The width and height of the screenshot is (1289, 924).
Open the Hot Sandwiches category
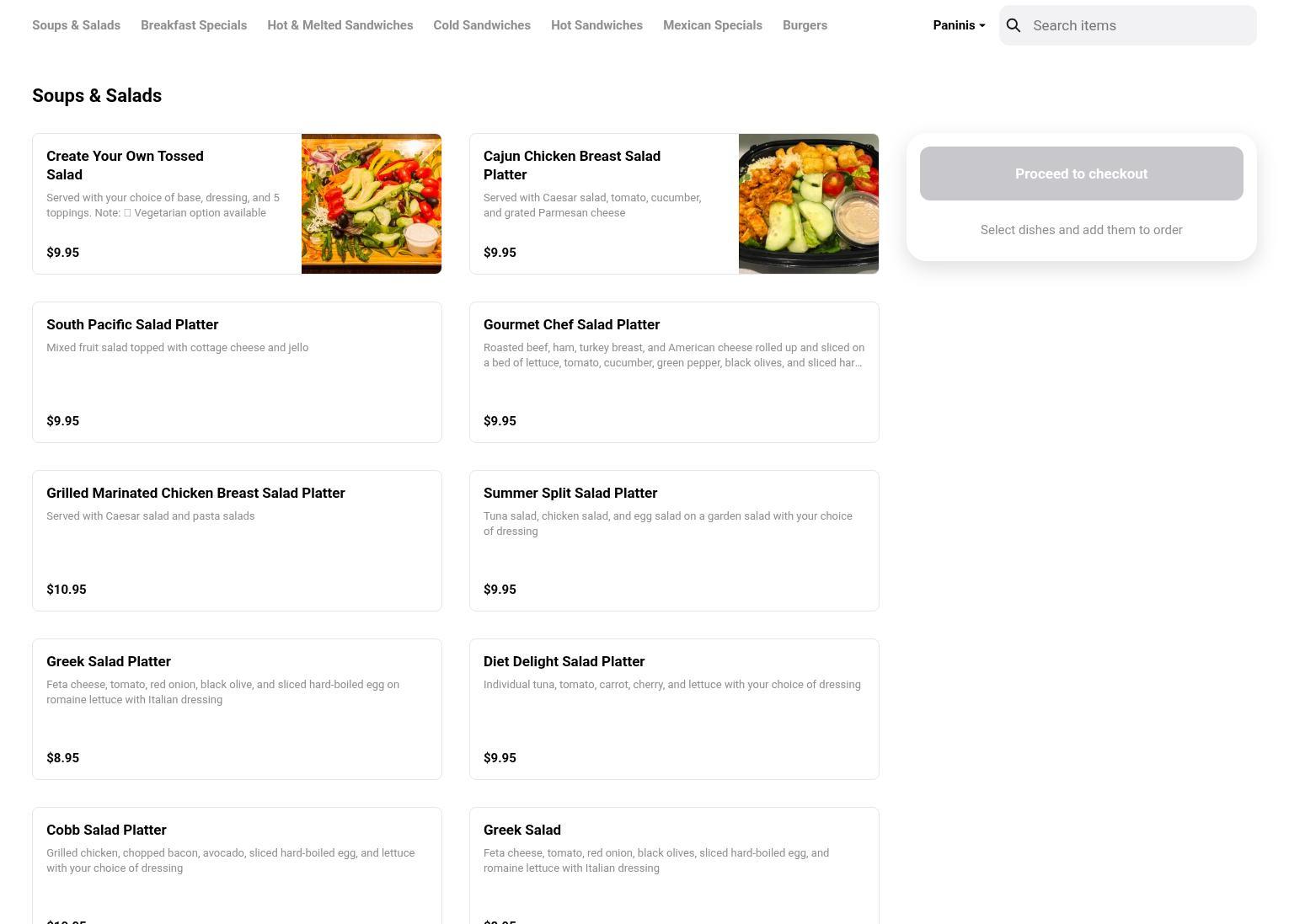pos(596,25)
